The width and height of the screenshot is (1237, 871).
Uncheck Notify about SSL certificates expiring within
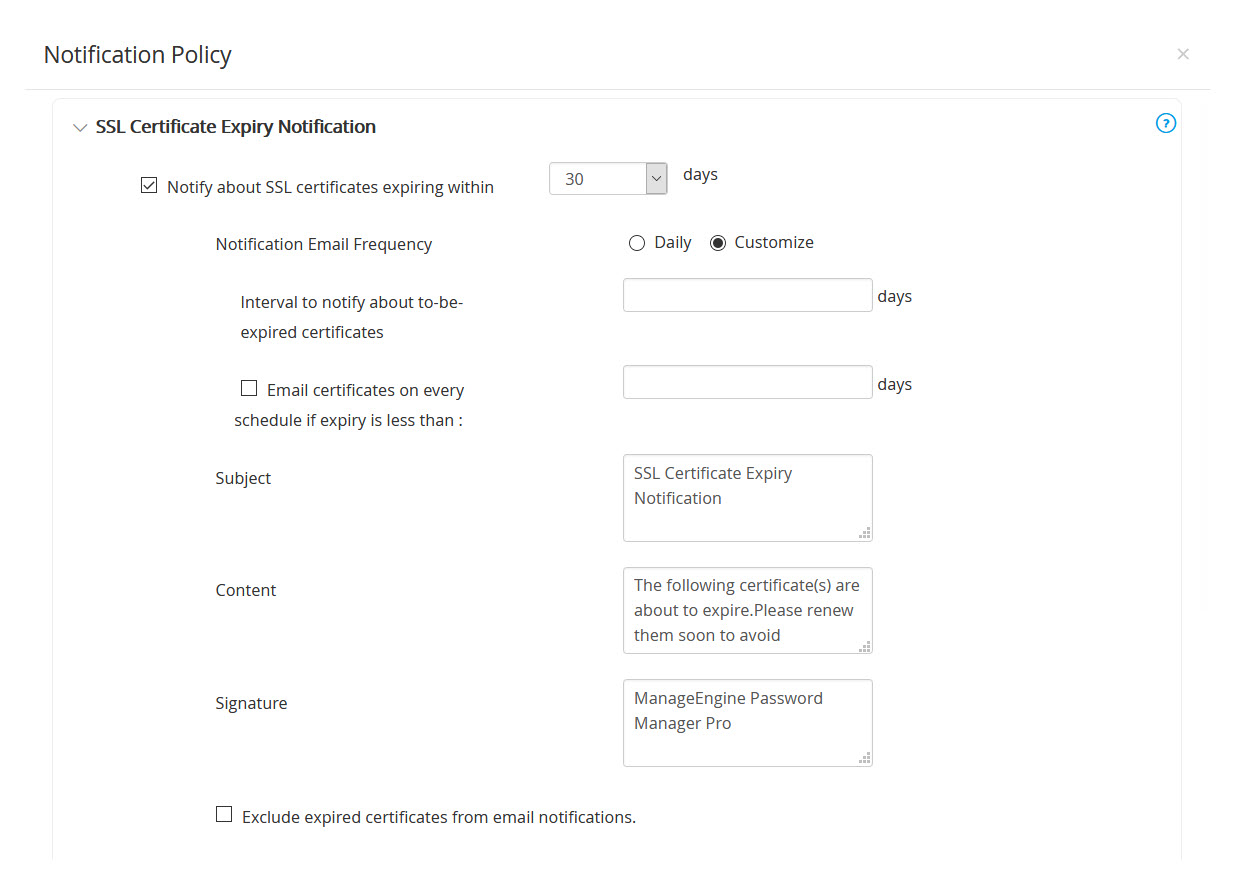coord(149,185)
